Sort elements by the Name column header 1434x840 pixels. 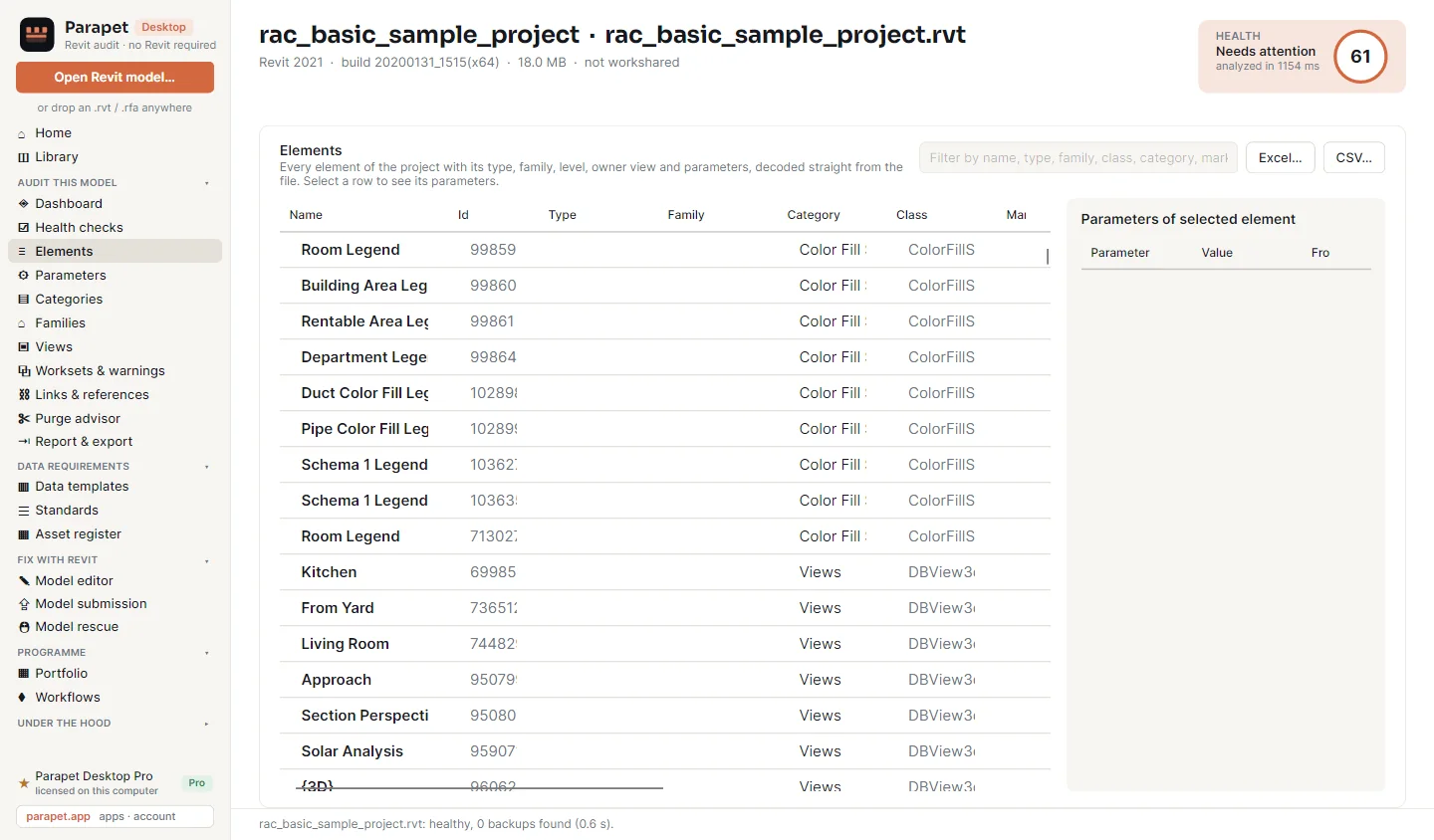pyautogui.click(x=306, y=215)
